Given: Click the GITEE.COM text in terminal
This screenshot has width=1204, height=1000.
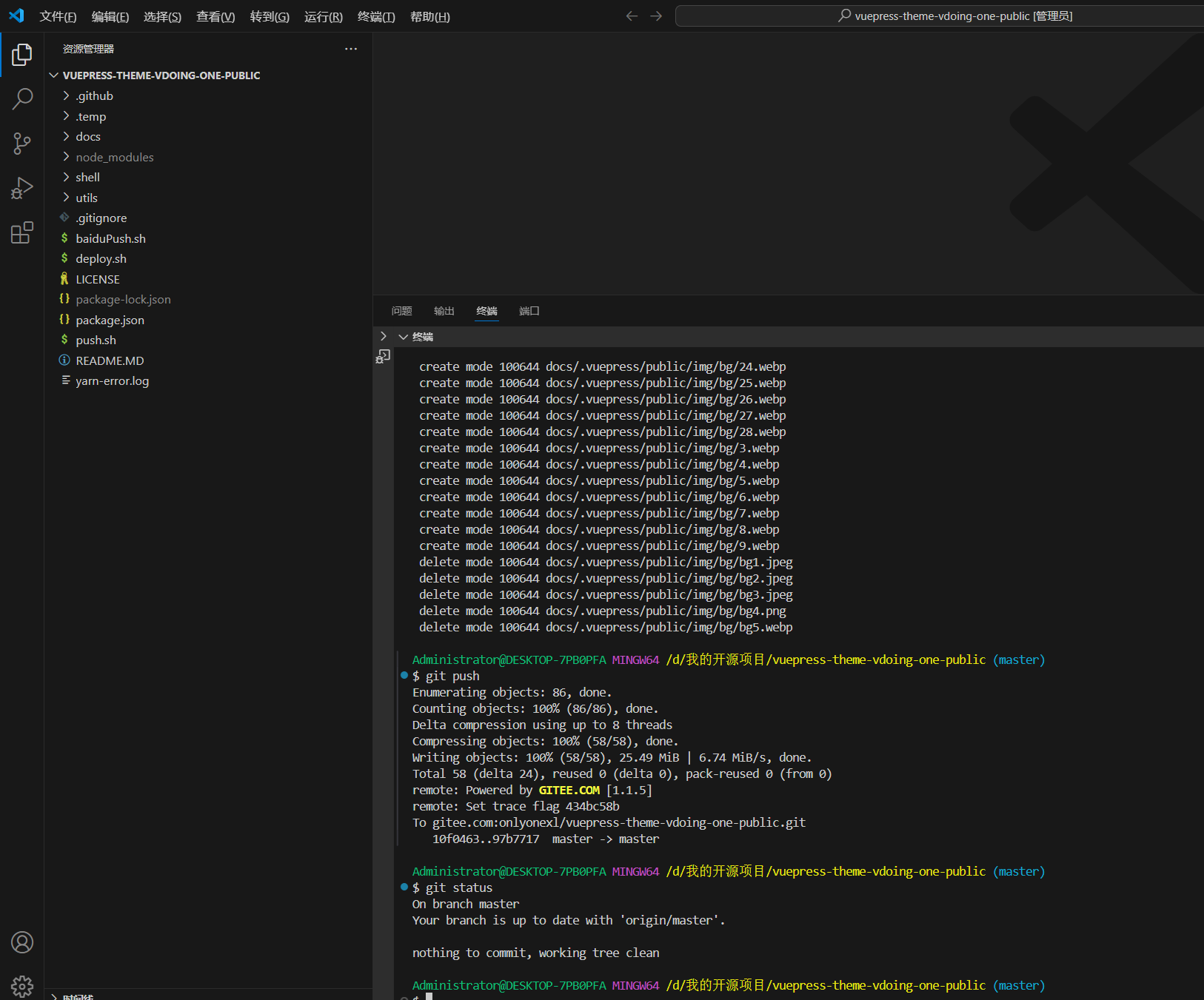Looking at the screenshot, I should (569, 790).
